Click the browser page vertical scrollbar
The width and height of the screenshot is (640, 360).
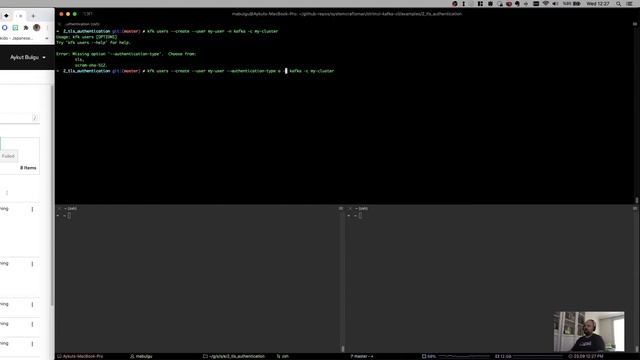pyautogui.click(x=52, y=196)
